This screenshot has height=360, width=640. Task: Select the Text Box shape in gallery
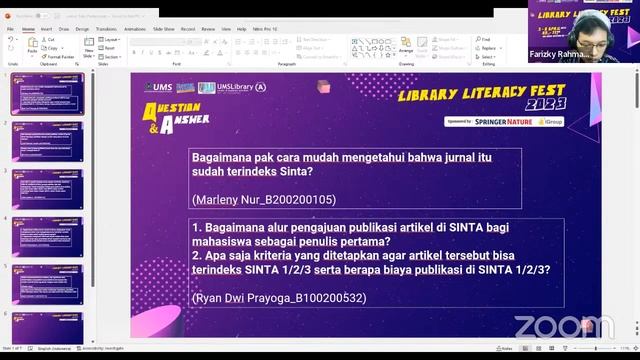[x=354, y=42]
